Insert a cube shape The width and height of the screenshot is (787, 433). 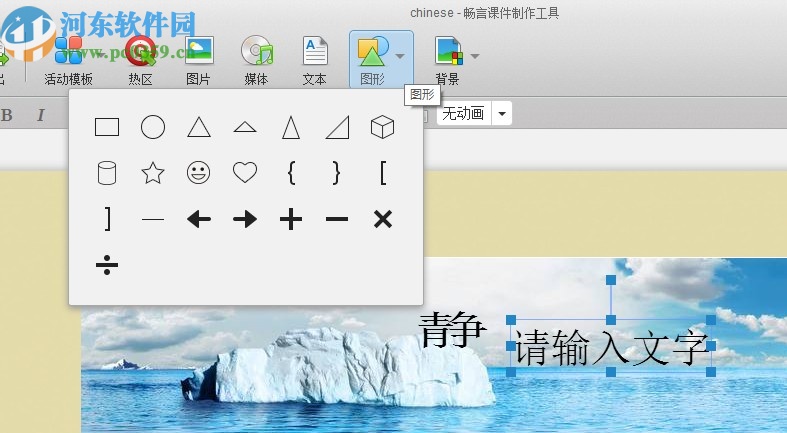click(382, 127)
